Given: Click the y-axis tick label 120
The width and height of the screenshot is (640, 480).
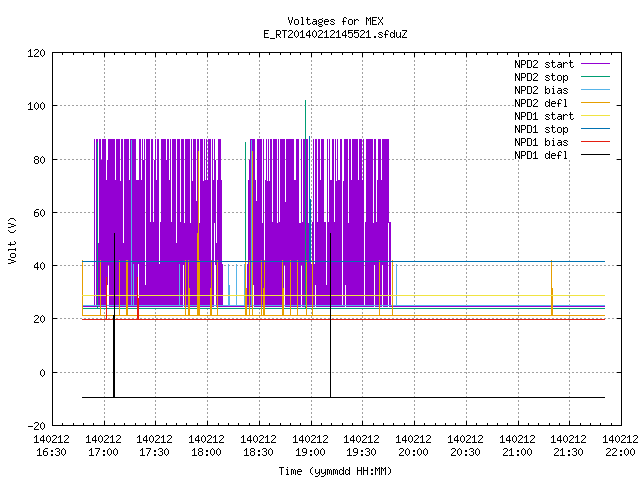Looking at the screenshot, I should [x=36, y=53].
